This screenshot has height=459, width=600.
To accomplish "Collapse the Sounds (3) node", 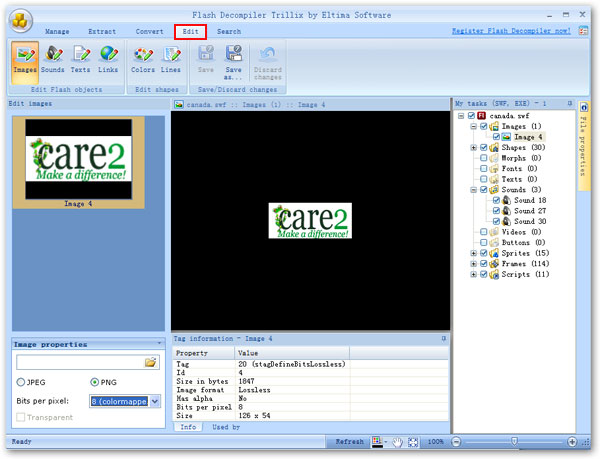I will click(x=473, y=189).
